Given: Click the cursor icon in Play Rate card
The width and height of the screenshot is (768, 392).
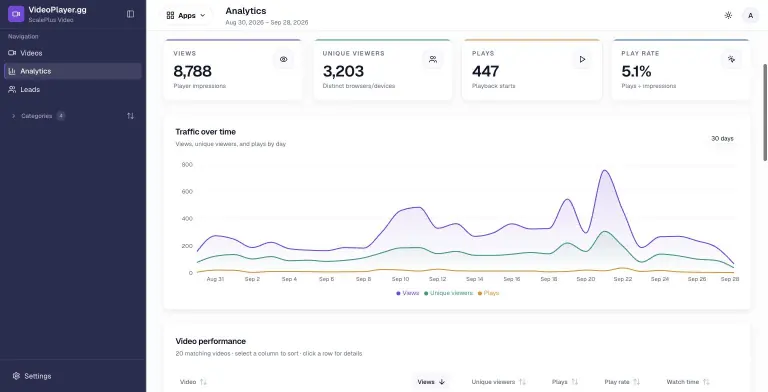Looking at the screenshot, I should (732, 59).
